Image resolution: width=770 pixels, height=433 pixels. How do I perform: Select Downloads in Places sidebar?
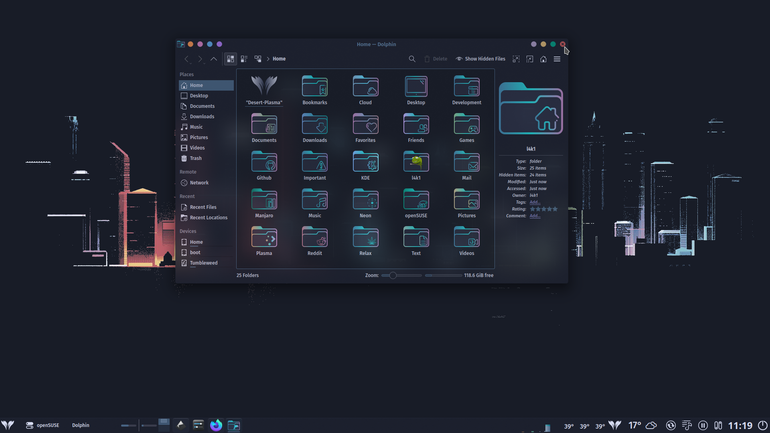click(206, 116)
